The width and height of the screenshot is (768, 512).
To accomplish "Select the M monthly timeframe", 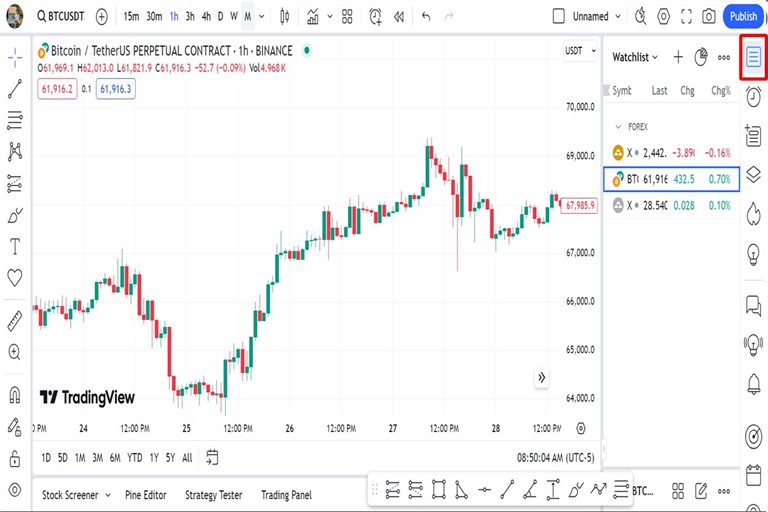I will tap(248, 17).
